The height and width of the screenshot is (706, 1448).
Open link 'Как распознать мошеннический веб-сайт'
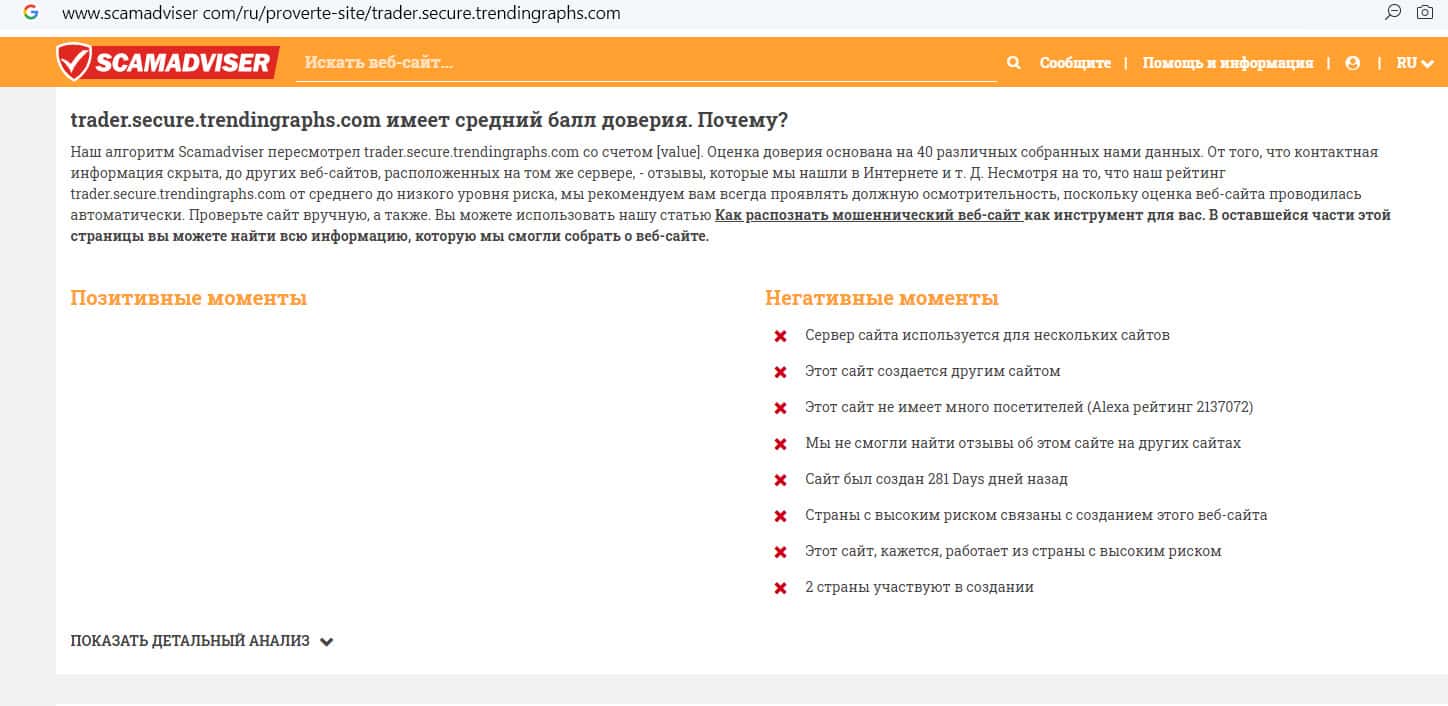coord(868,215)
